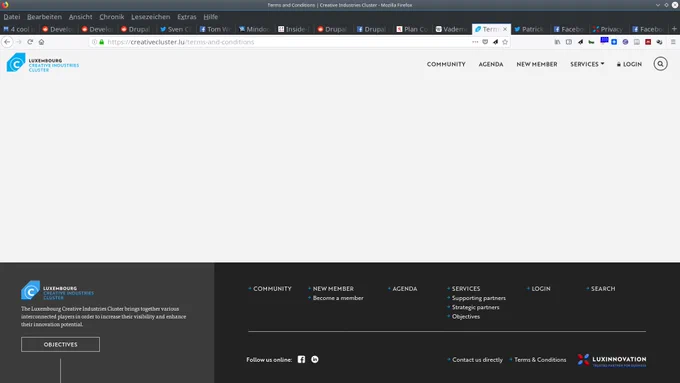This screenshot has height=383, width=680.
Task: Open the Hilfe menu
Action: (x=211, y=17)
